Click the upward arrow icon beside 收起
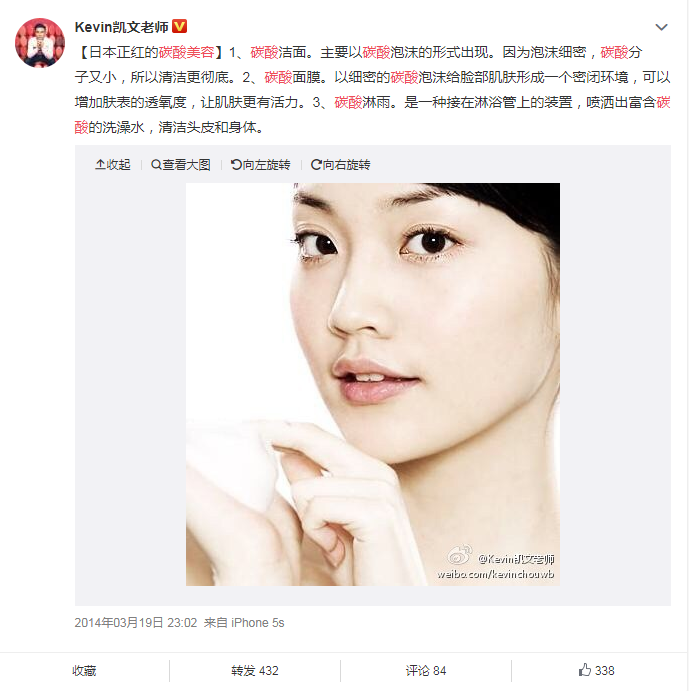 (100, 165)
